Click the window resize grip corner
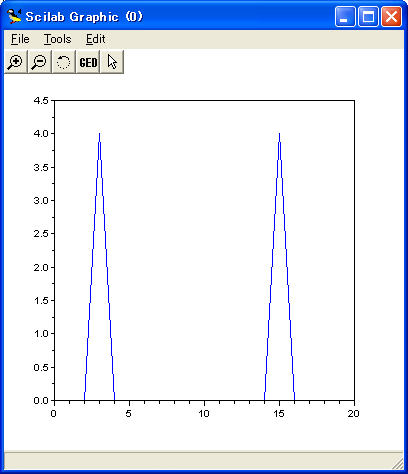The image size is (408, 474). (397, 463)
